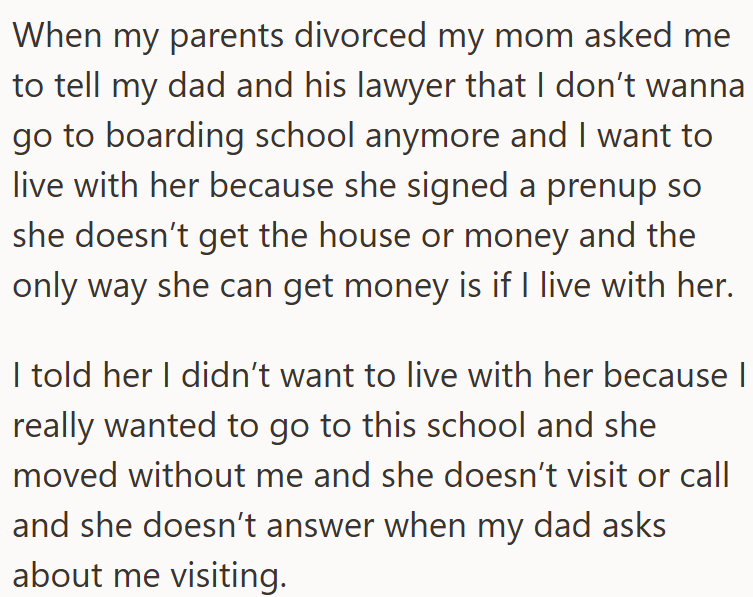Click "only way" at paragraph's last line
The width and height of the screenshot is (753, 597).
point(80,285)
